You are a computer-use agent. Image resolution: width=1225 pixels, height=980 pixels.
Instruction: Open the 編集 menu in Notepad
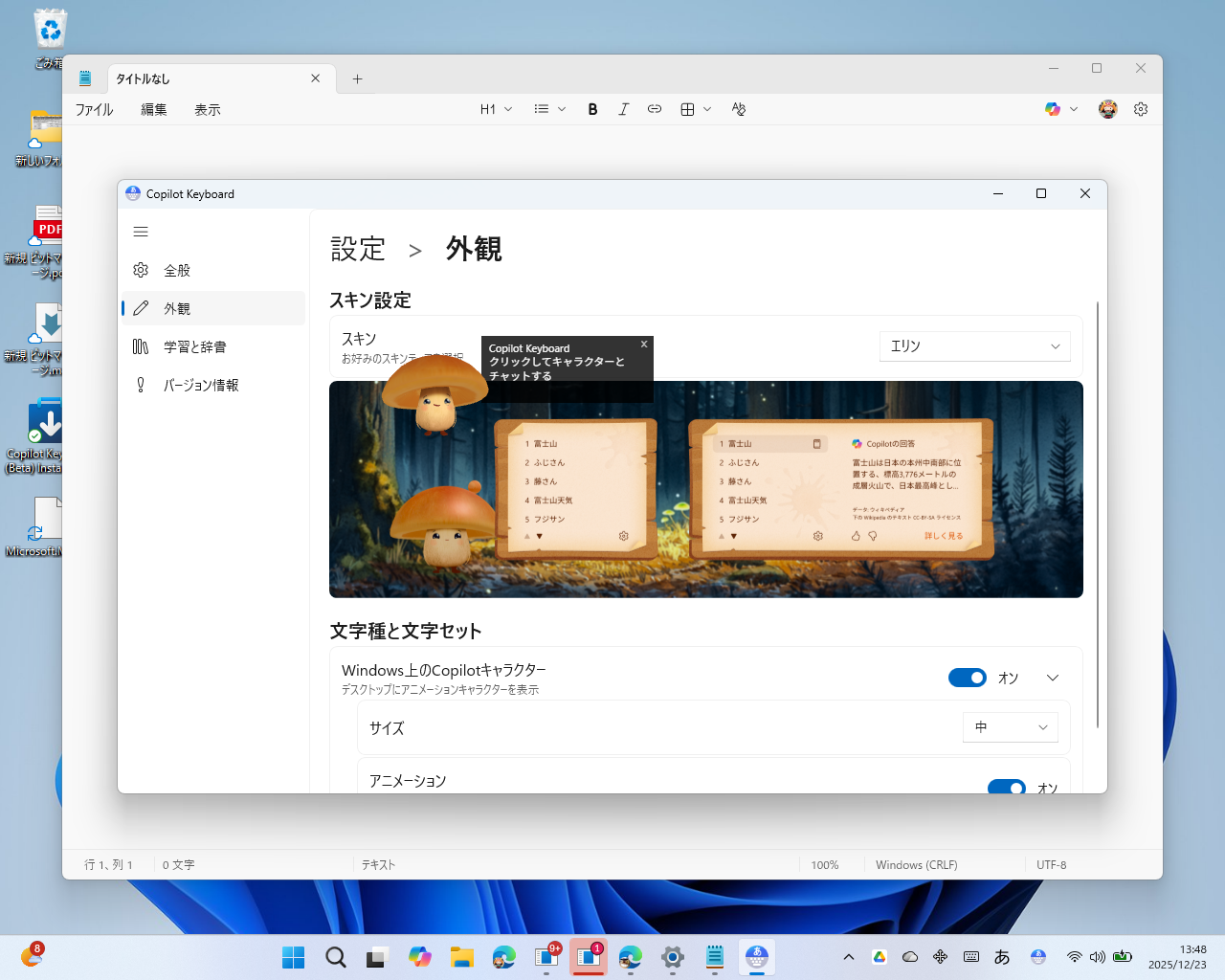(x=153, y=109)
